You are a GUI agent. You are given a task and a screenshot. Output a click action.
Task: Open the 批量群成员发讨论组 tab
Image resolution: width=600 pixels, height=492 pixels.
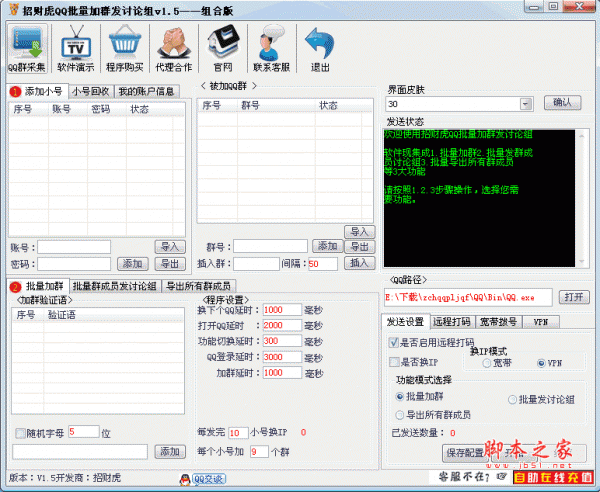[x=115, y=286]
